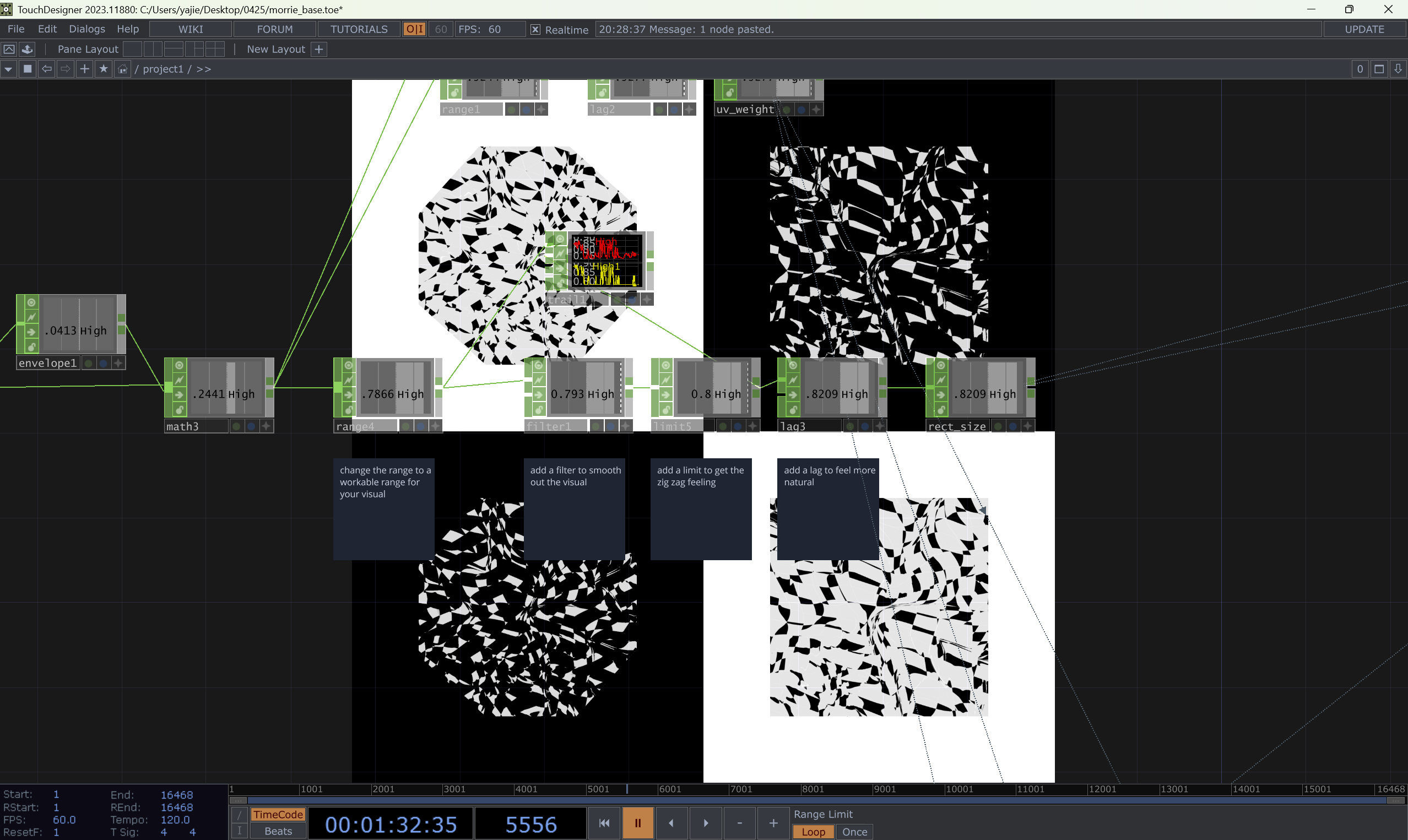Open the TUTORIALS link

click(x=359, y=29)
